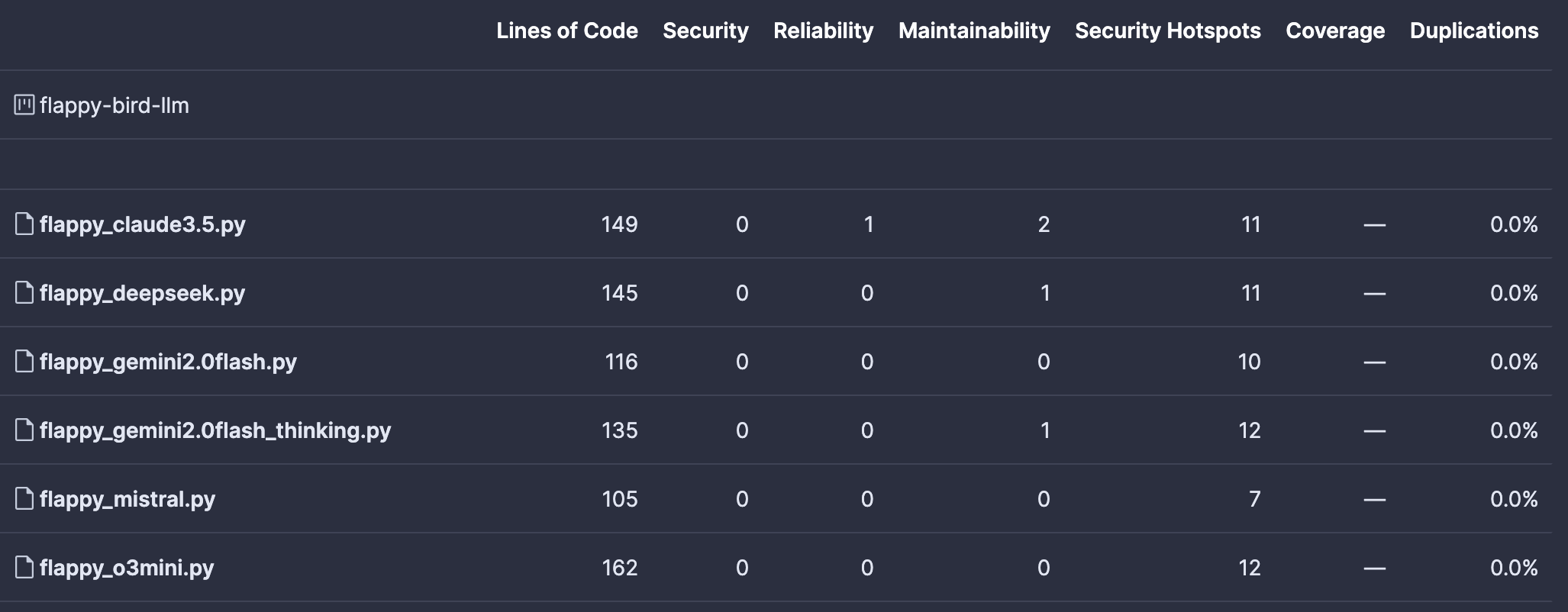
Task: Click file icon beside flappy_gemini2.0flash_thinking.py
Action: pyautogui.click(x=24, y=430)
